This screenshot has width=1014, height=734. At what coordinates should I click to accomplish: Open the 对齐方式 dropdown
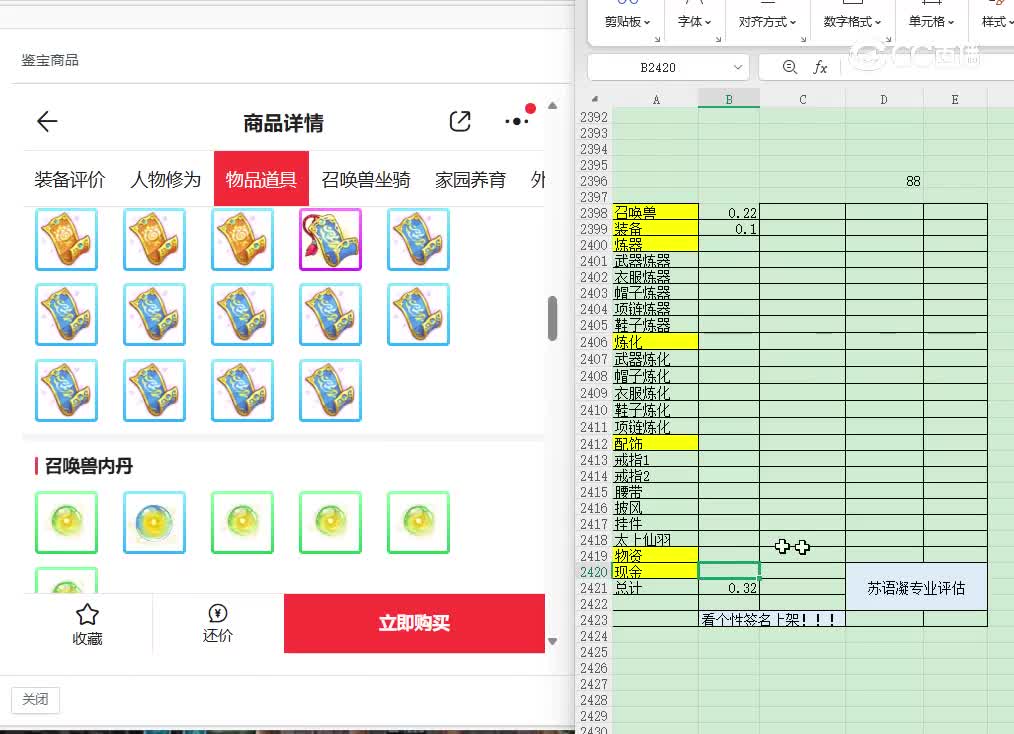(x=767, y=22)
